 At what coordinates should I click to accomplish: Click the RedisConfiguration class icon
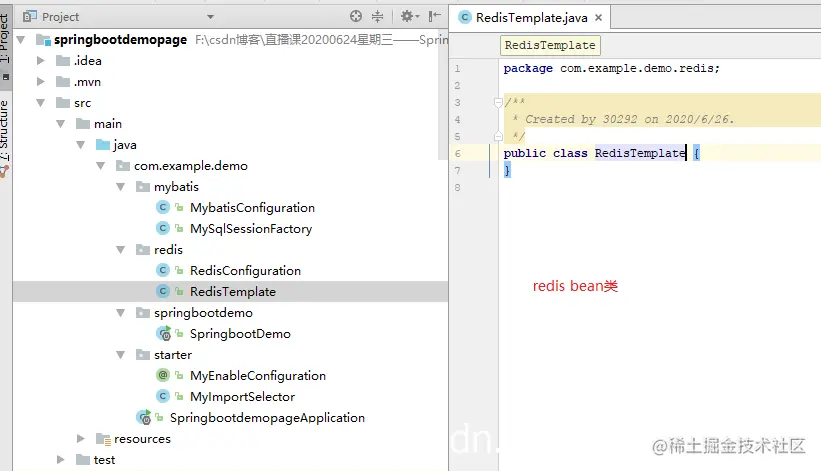(x=163, y=271)
